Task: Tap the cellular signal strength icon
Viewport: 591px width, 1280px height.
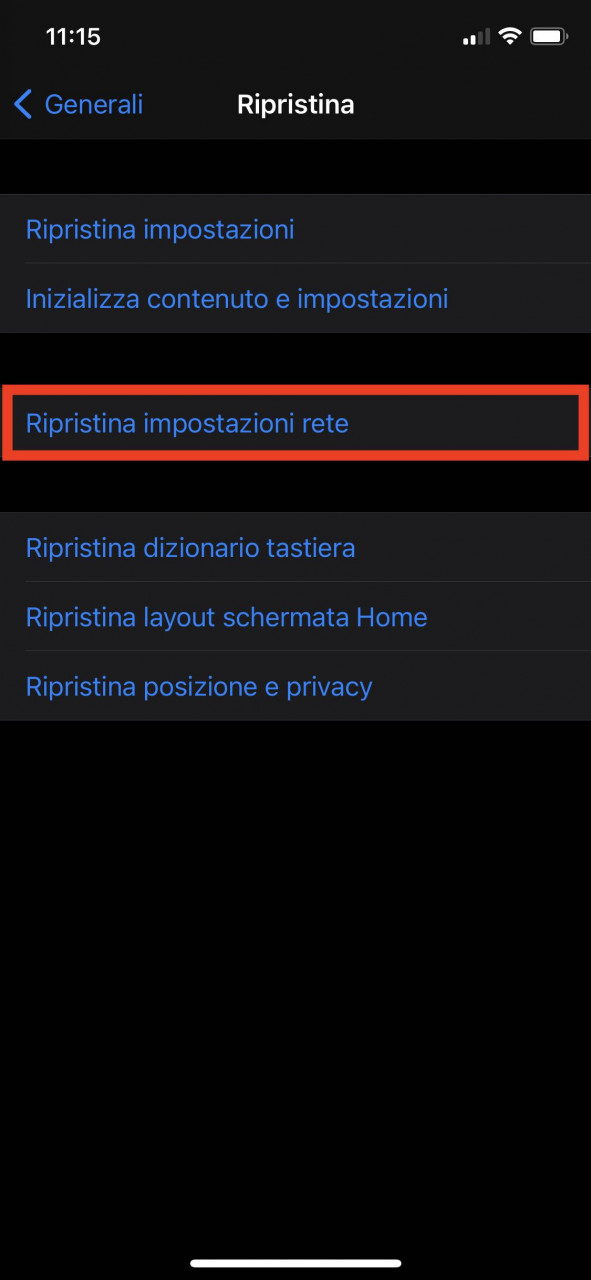Action: (x=476, y=38)
